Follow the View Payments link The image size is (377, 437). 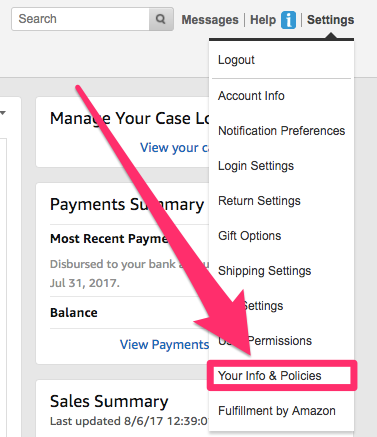coord(164,344)
